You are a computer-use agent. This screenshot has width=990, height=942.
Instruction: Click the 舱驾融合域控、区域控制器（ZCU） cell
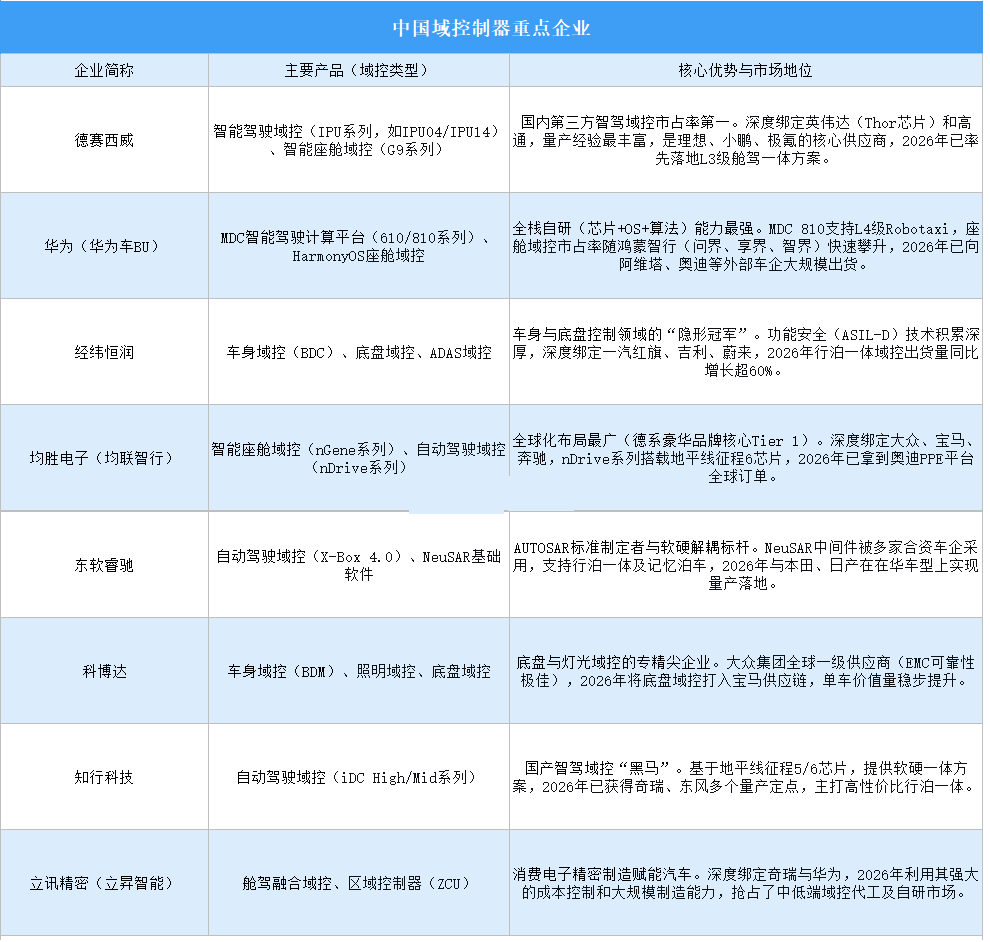(x=359, y=883)
